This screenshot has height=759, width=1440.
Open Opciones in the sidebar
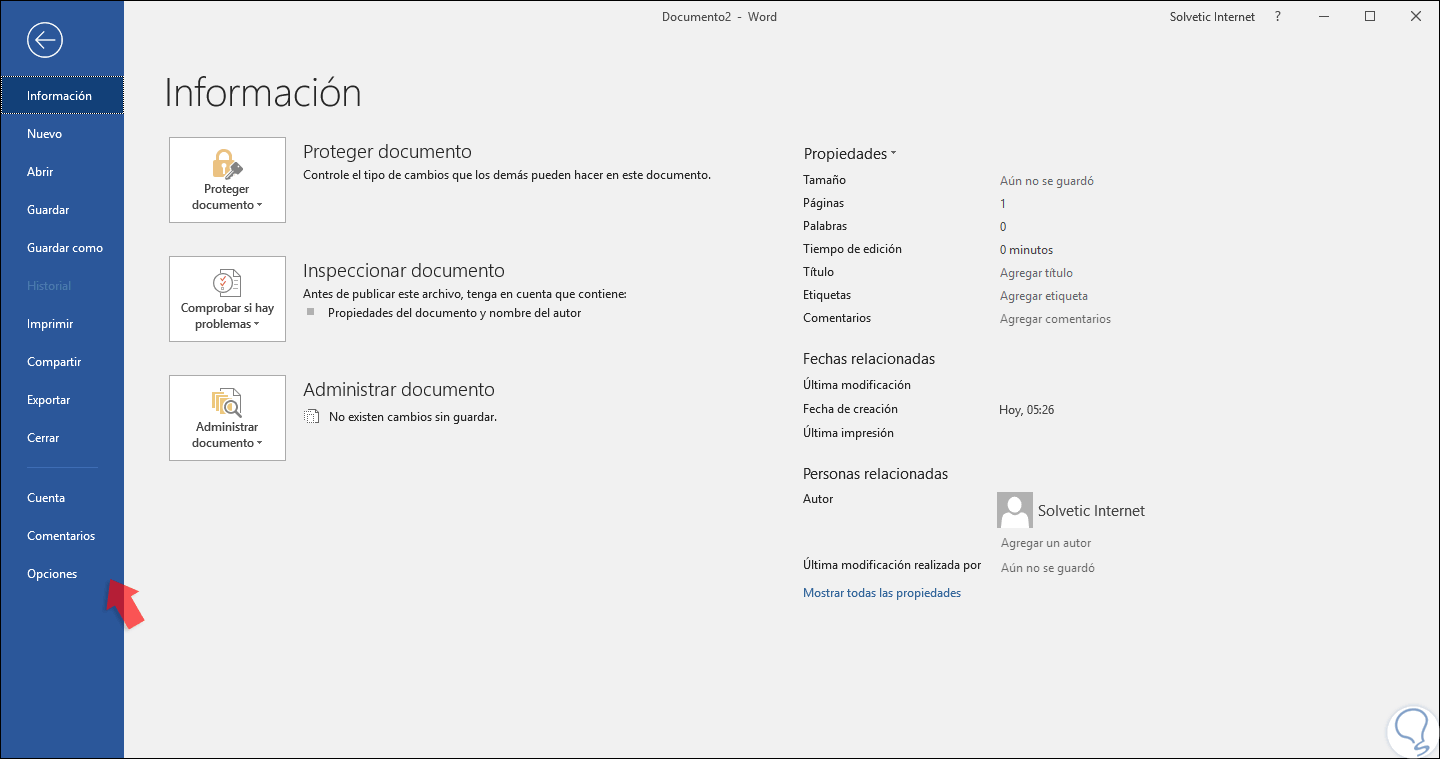(x=62, y=574)
